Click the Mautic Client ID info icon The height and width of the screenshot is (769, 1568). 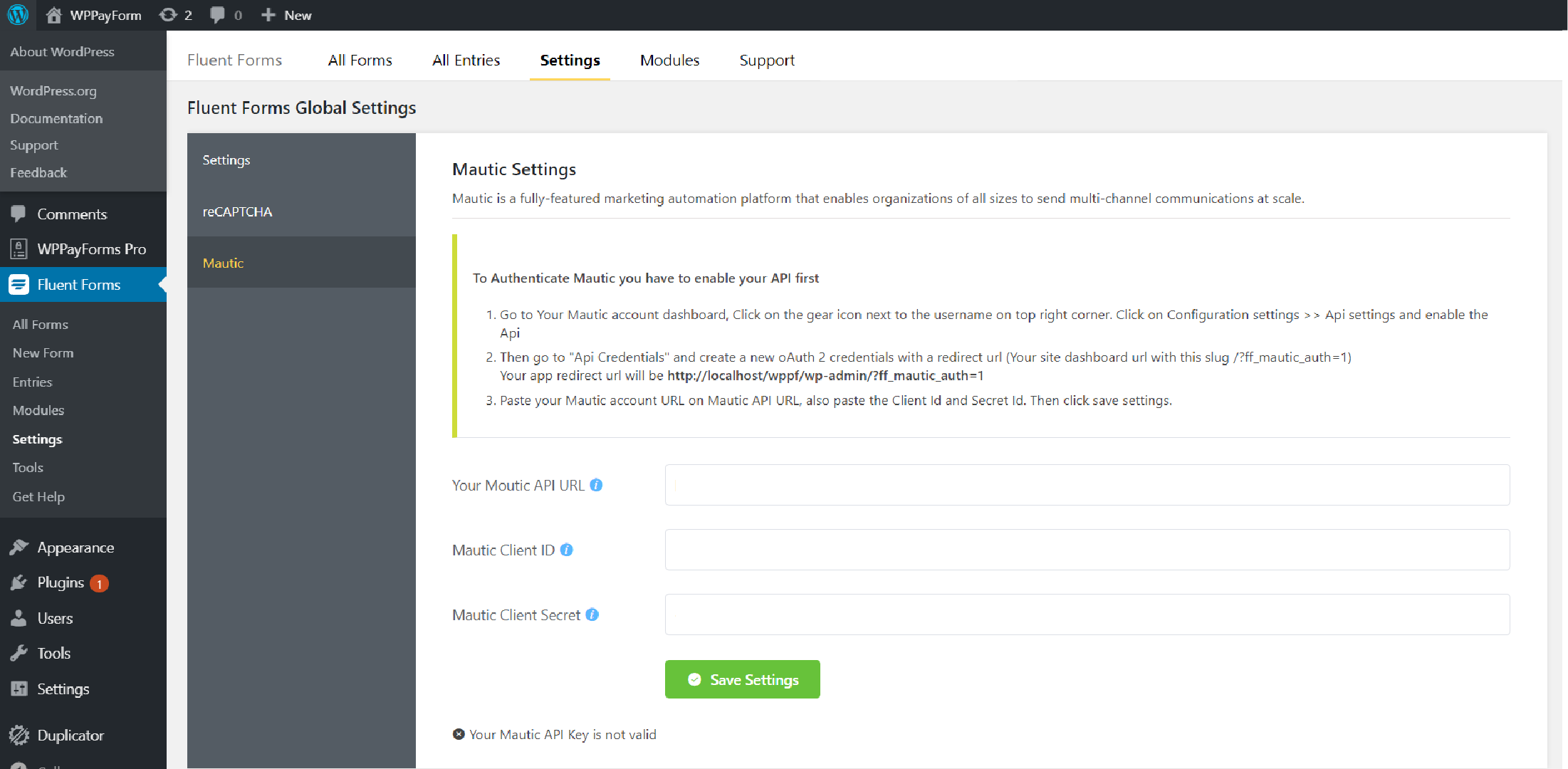click(x=568, y=550)
